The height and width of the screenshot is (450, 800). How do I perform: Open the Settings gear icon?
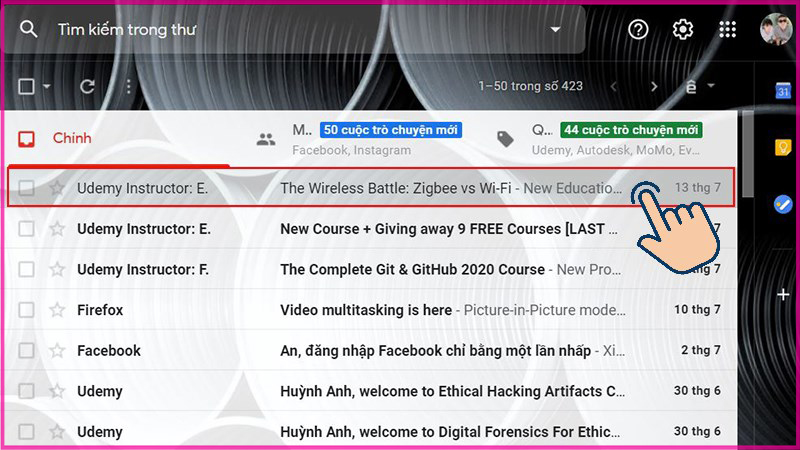pyautogui.click(x=683, y=29)
